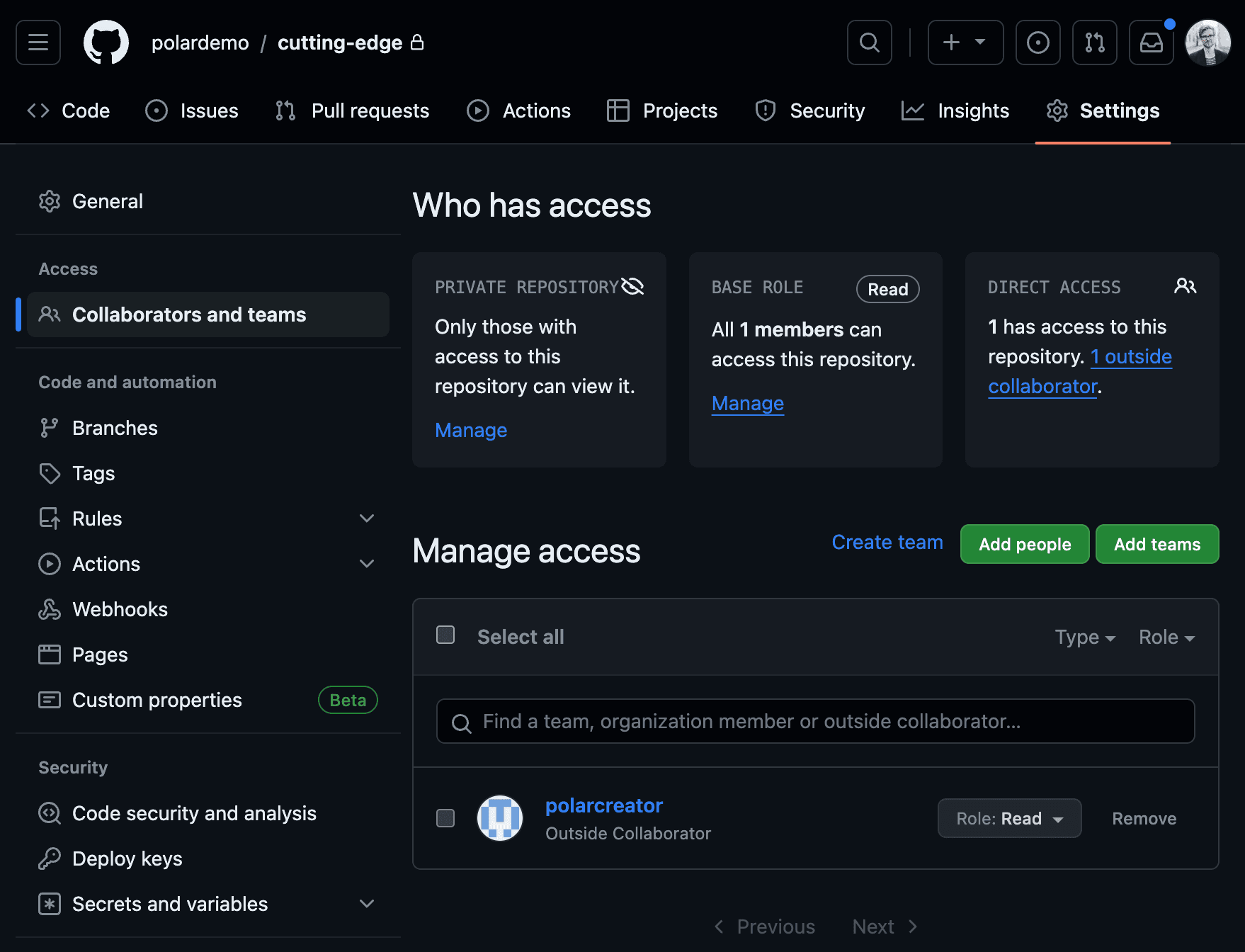Screen dimensions: 1245x952
Task: Open the issues icon in top header
Action: 1037,42
